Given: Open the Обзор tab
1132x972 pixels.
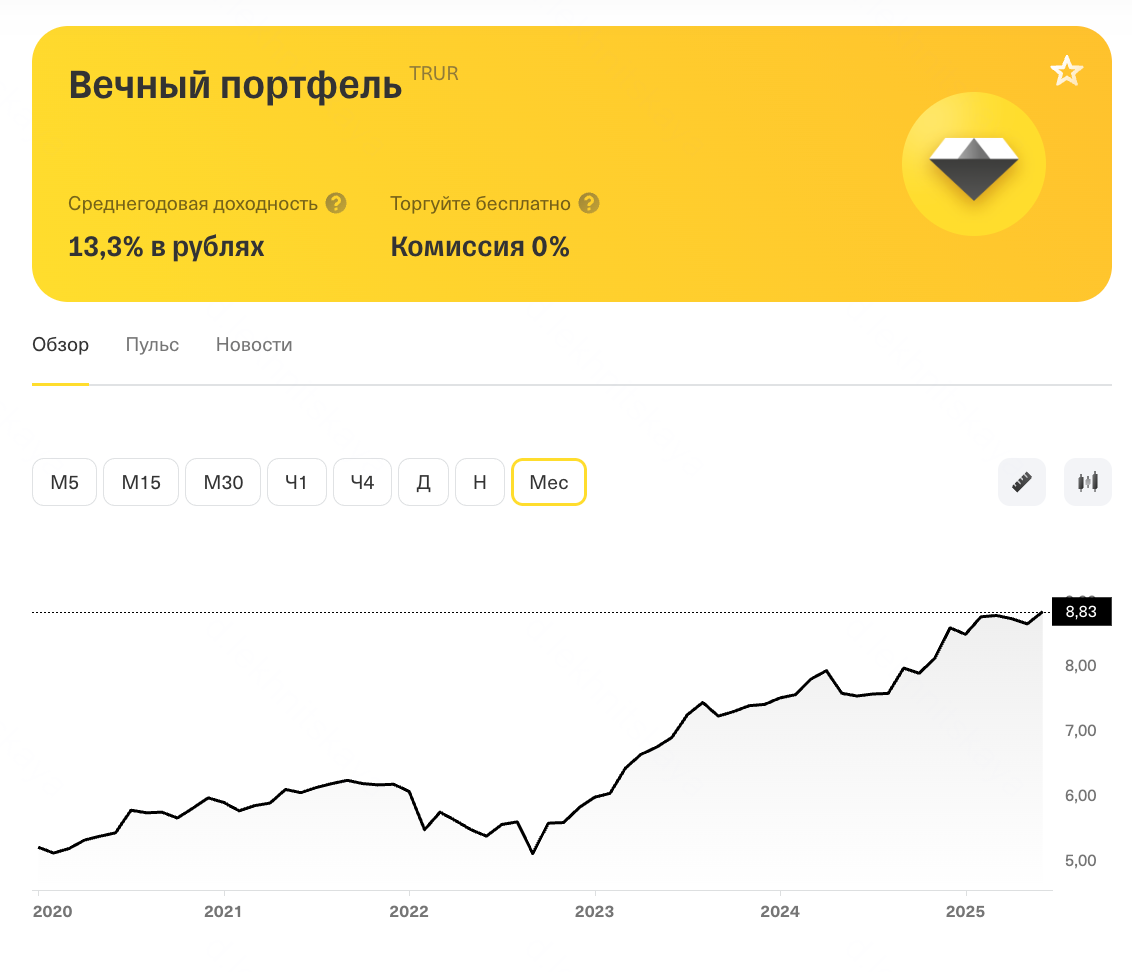Looking at the screenshot, I should (60, 345).
